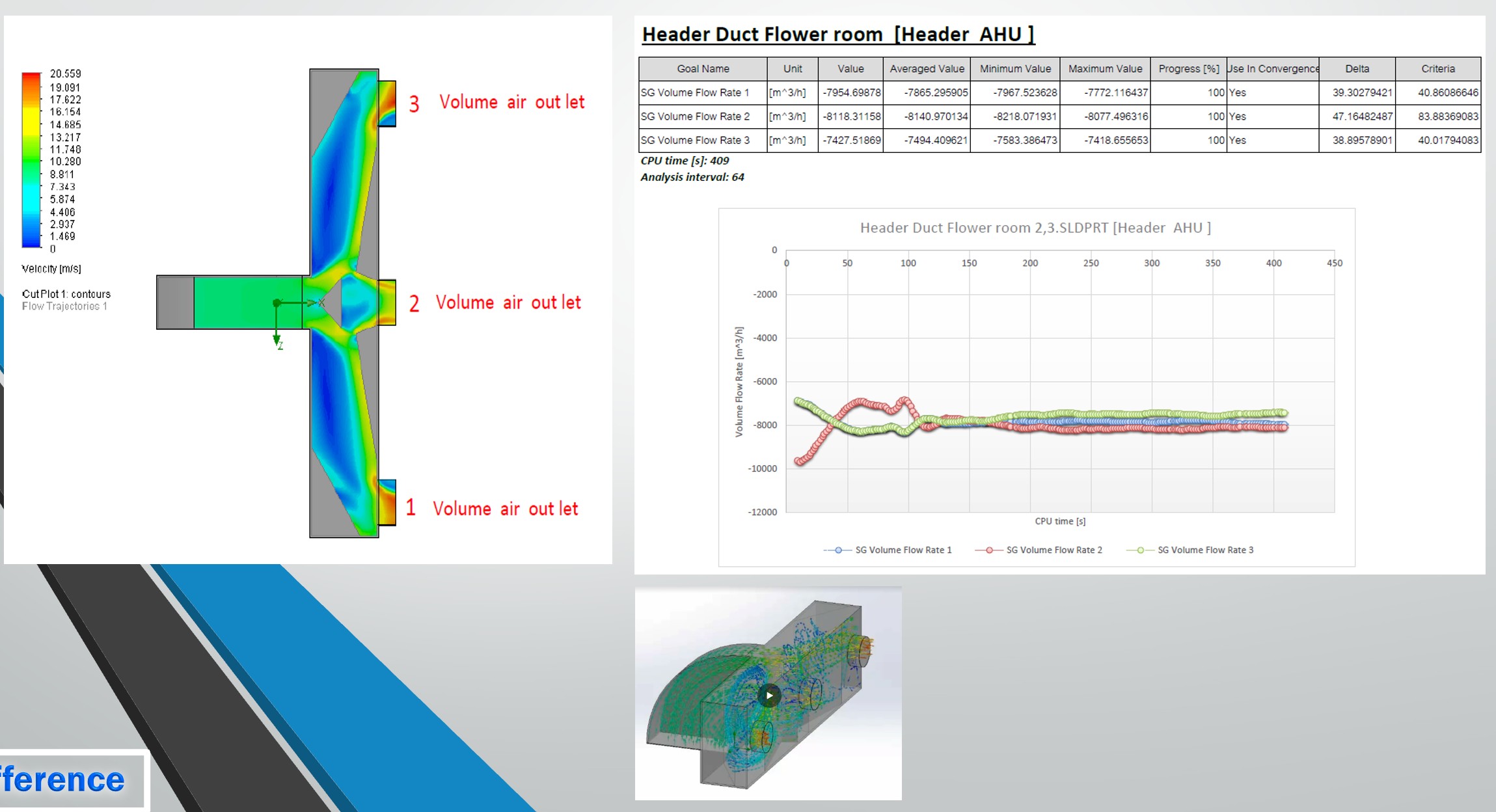Click the red number 3 outlet label
This screenshot has height=812, width=1496.
(414, 104)
